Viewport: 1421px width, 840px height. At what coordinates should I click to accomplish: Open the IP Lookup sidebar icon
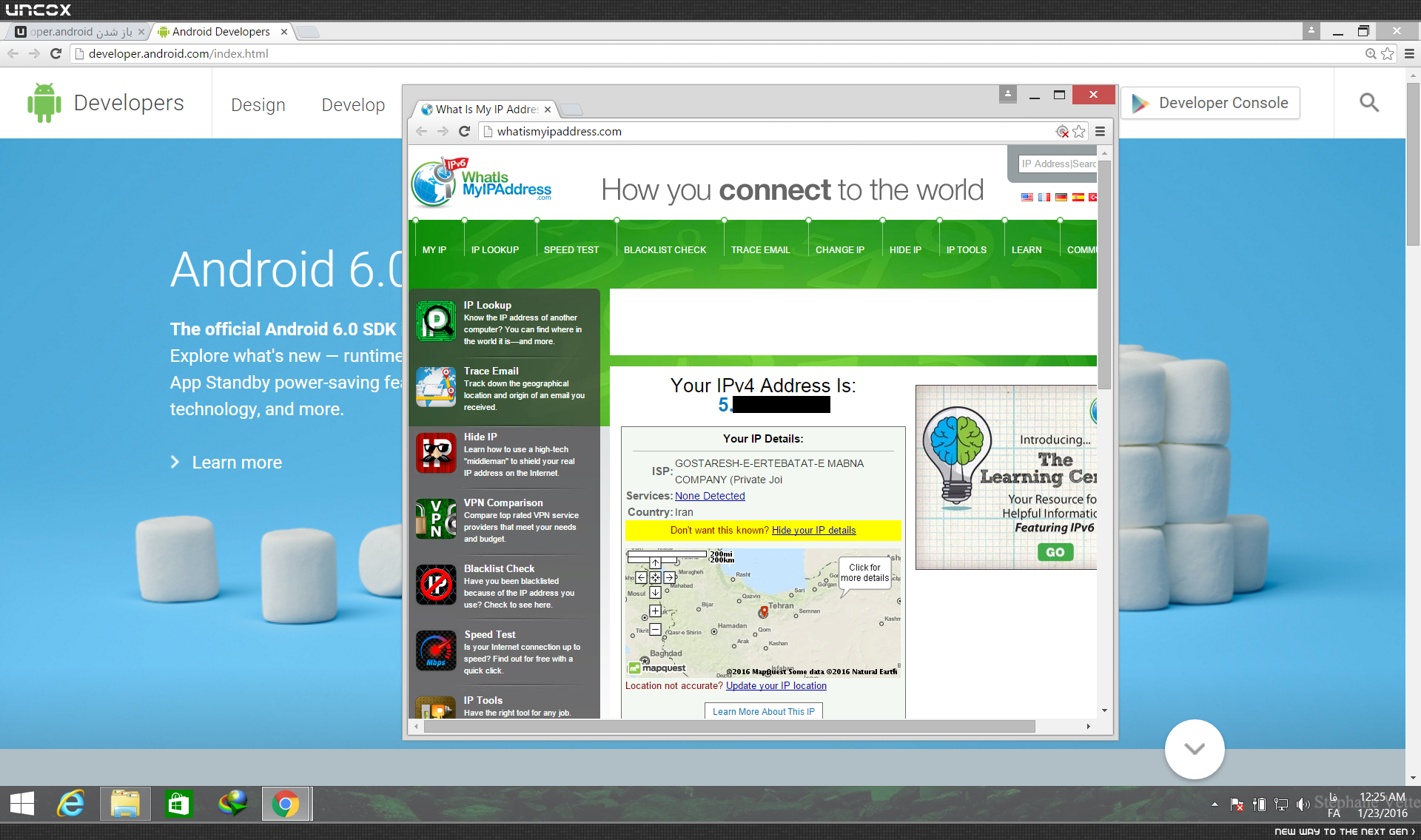tap(436, 321)
